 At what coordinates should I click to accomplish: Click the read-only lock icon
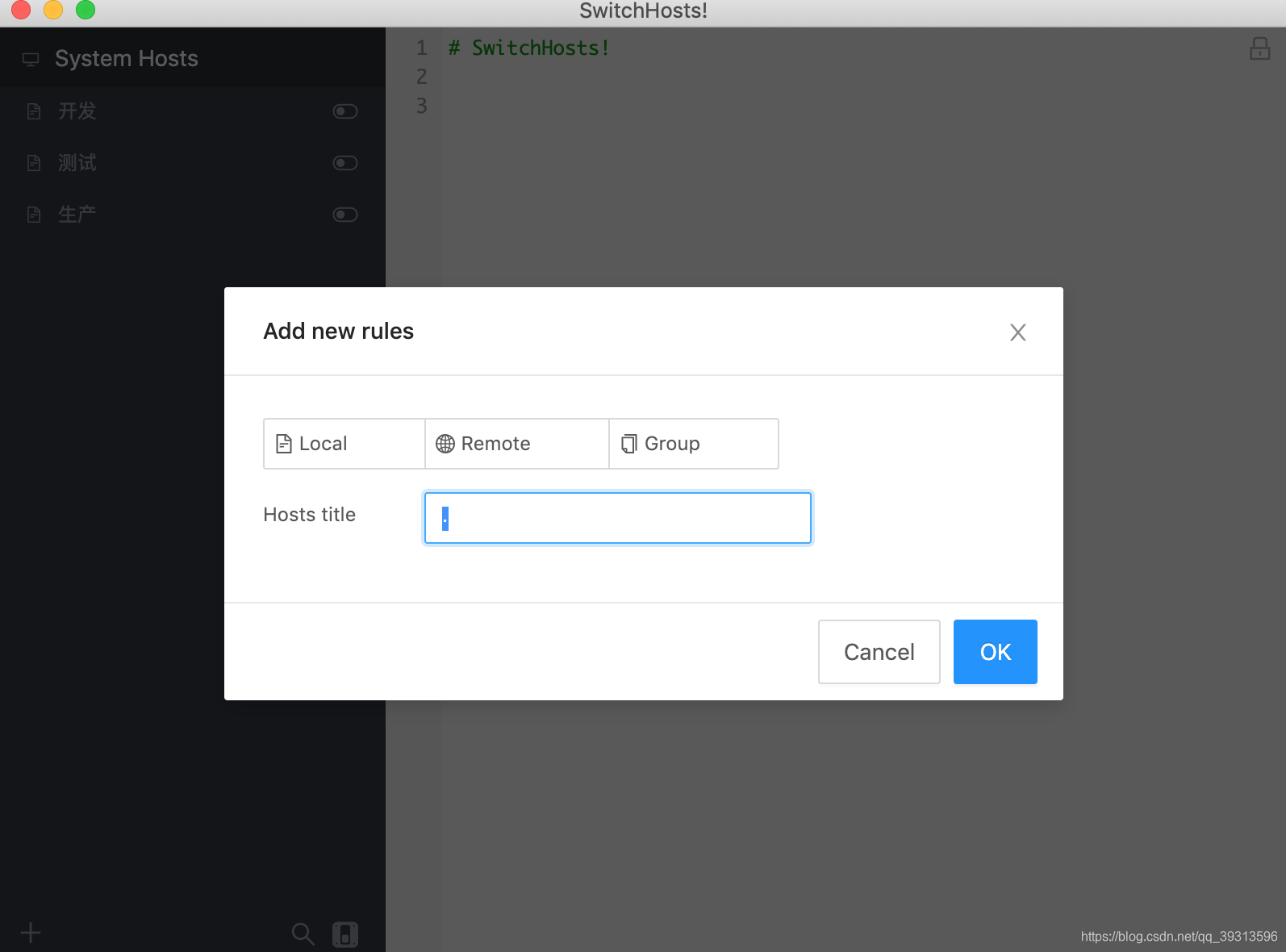1260,48
